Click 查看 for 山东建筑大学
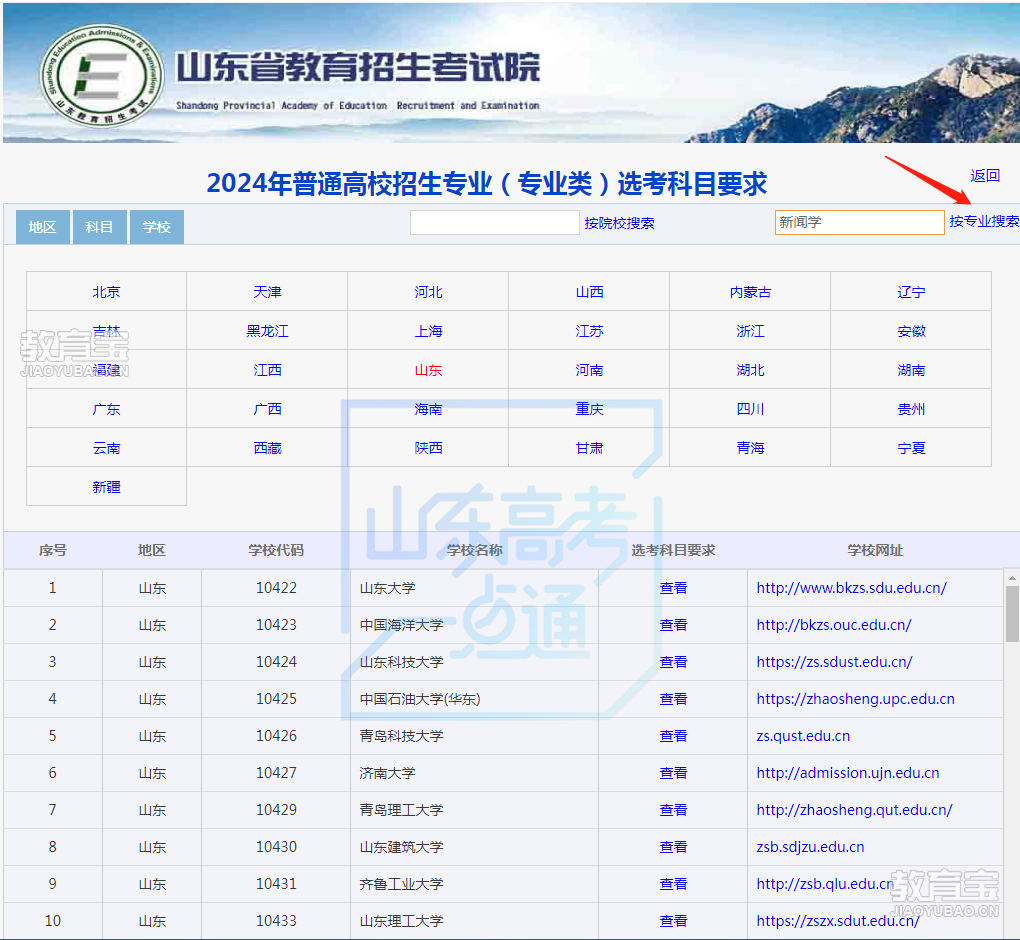This screenshot has height=940, width=1020. coord(673,847)
